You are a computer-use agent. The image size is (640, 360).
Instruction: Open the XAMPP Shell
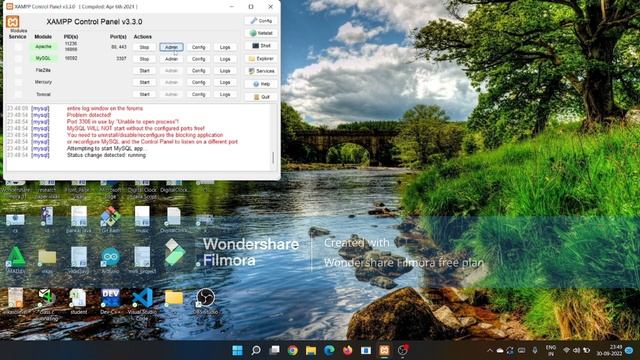[261, 46]
